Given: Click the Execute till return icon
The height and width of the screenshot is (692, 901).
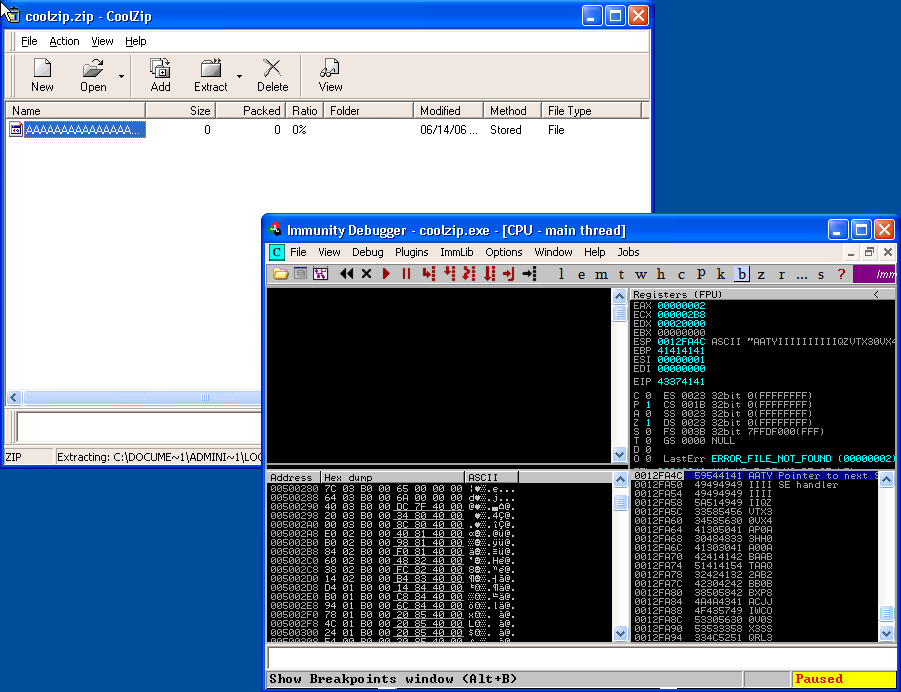Looking at the screenshot, I should (x=509, y=274).
